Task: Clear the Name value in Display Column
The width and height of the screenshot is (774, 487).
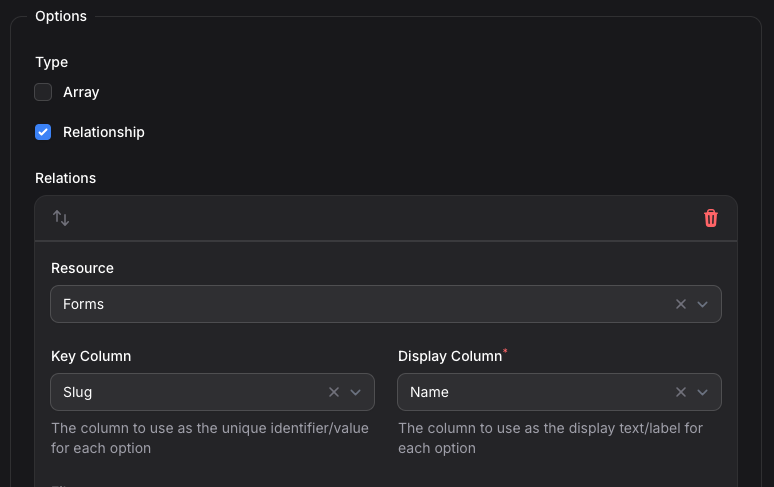Action: point(681,392)
